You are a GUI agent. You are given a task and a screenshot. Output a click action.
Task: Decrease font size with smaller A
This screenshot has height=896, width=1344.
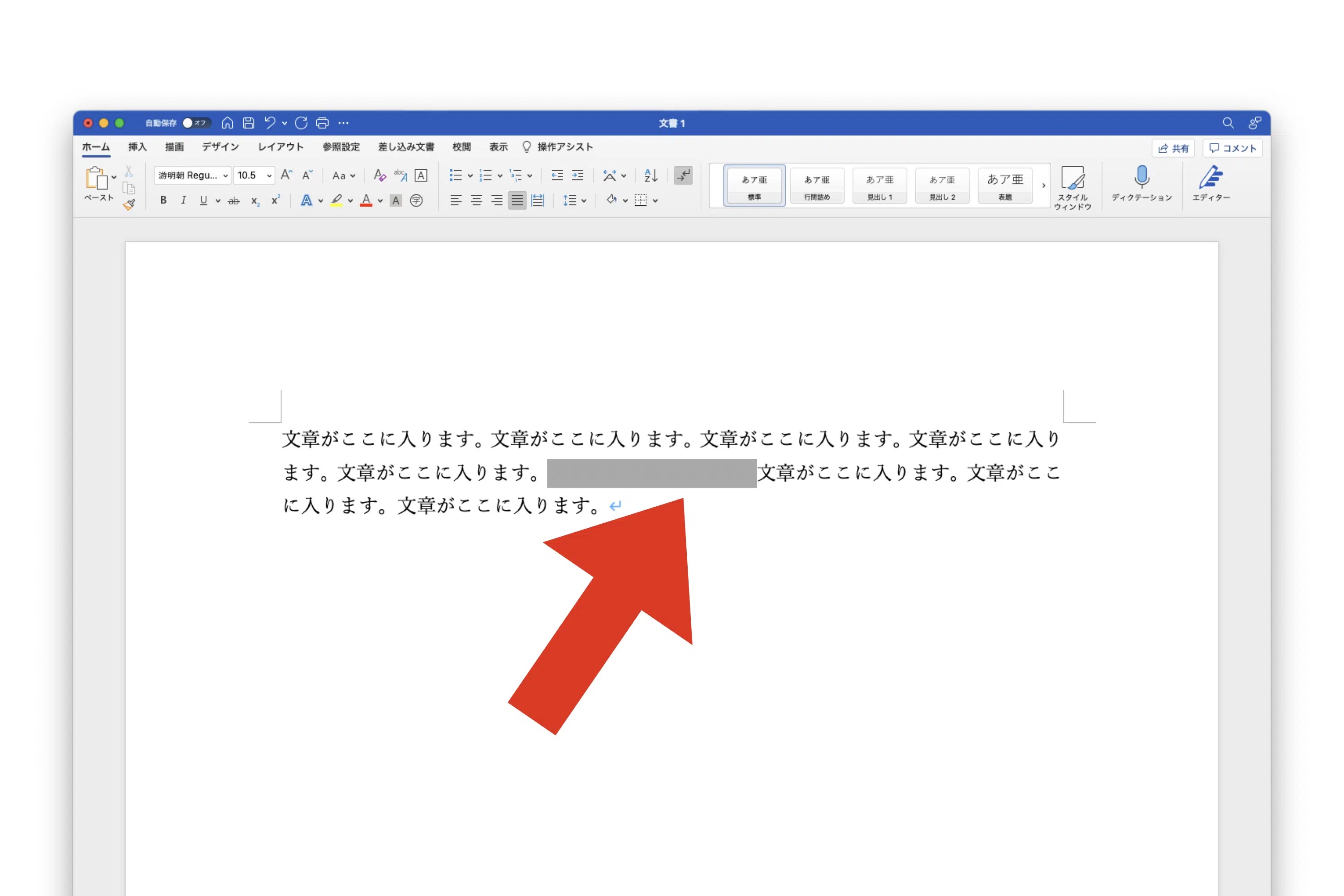click(x=307, y=175)
